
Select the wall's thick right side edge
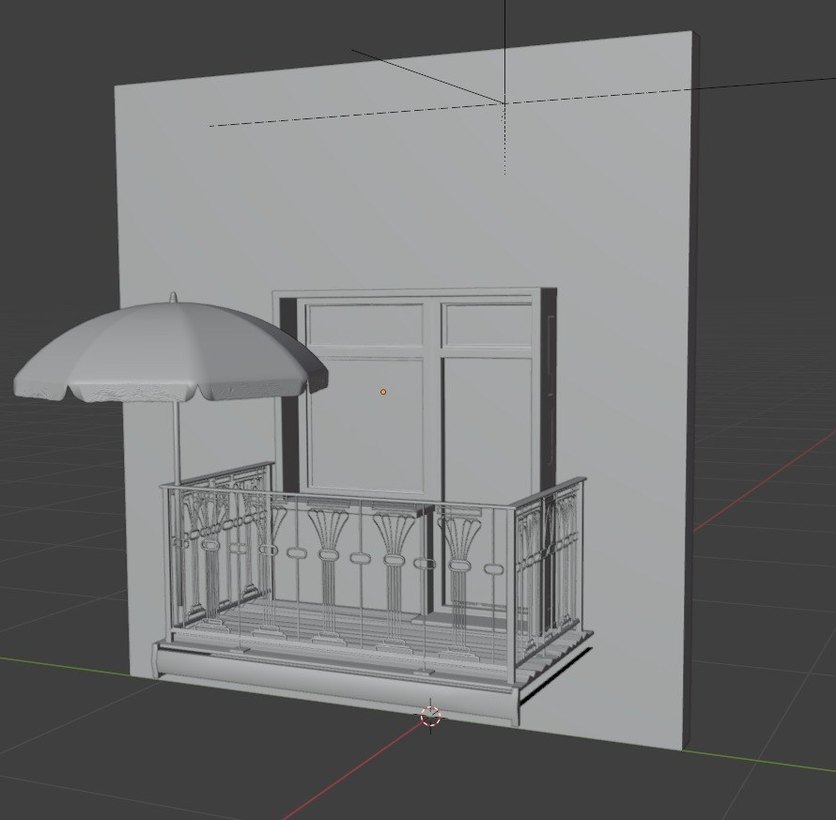point(692,400)
